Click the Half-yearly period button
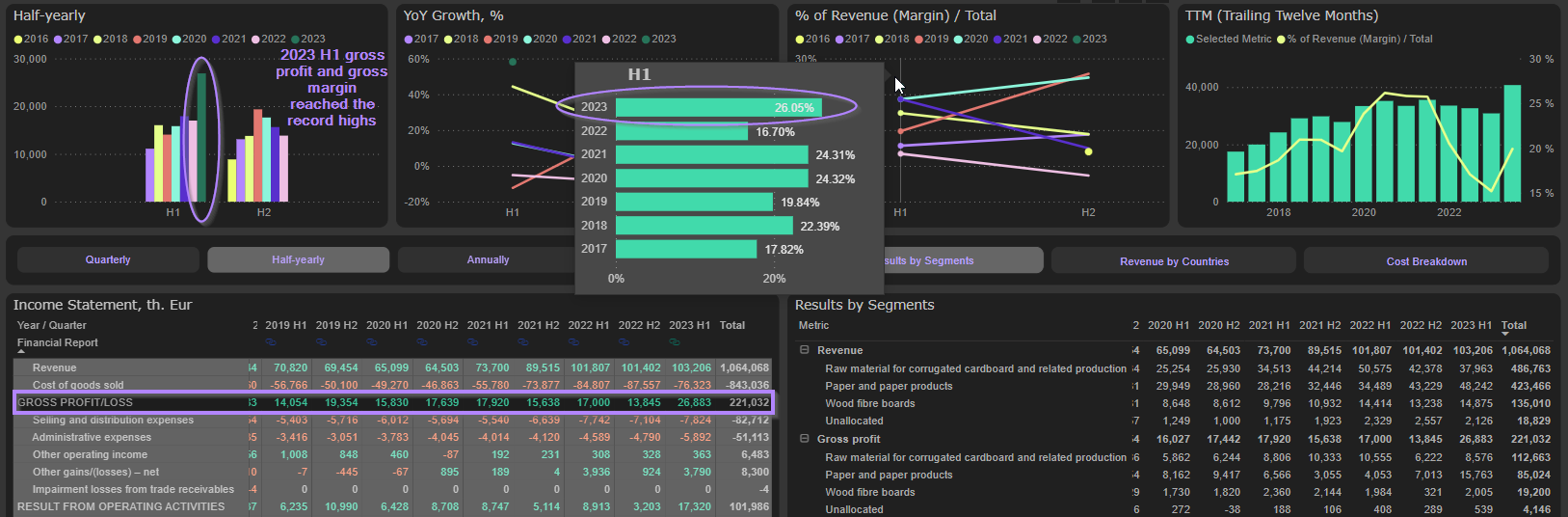Viewport: 1568px width, 517px height. click(x=298, y=259)
